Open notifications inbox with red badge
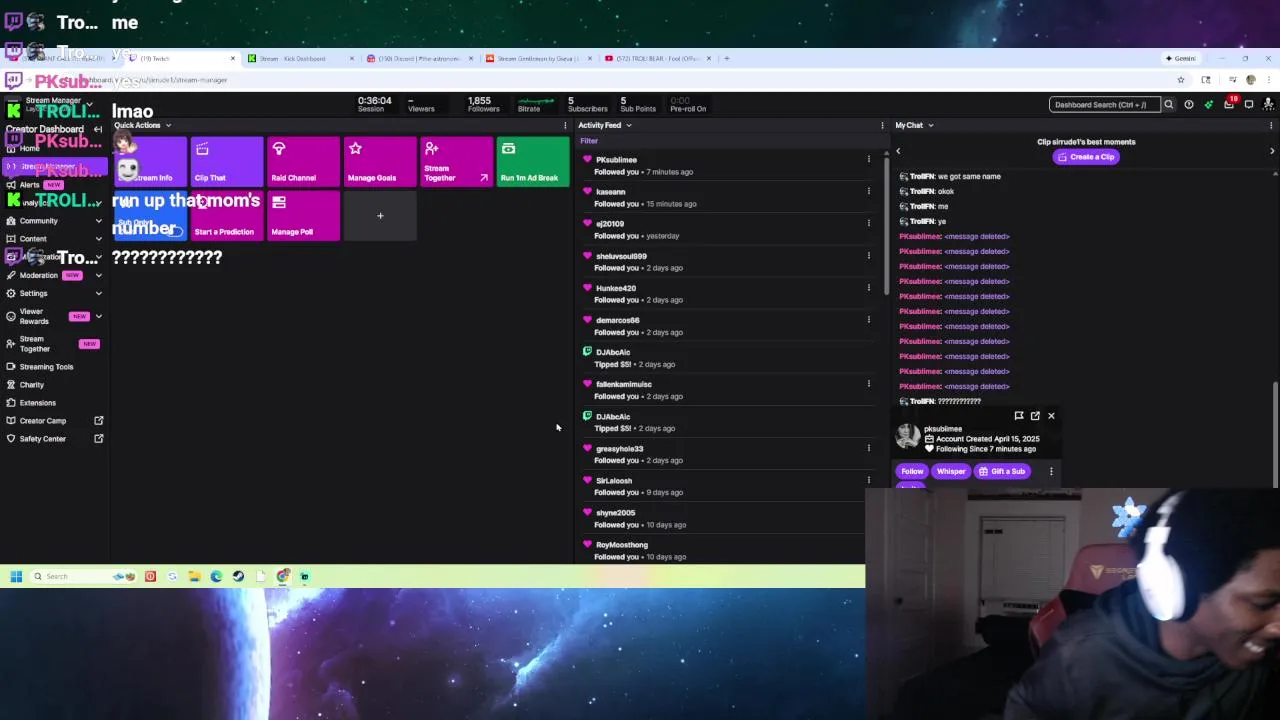 coord(1229,104)
